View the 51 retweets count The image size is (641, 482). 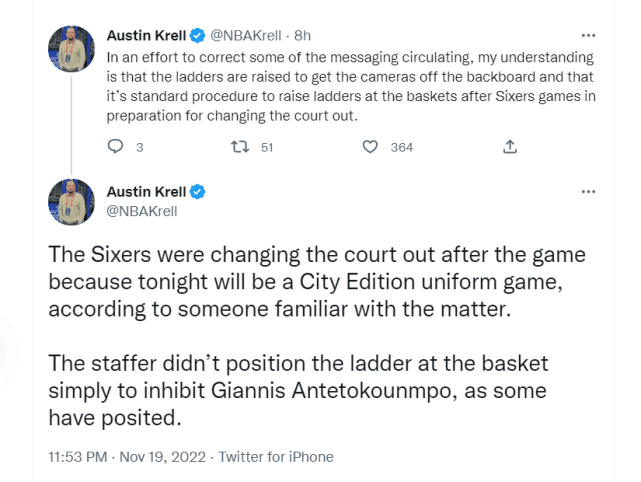coord(267,147)
